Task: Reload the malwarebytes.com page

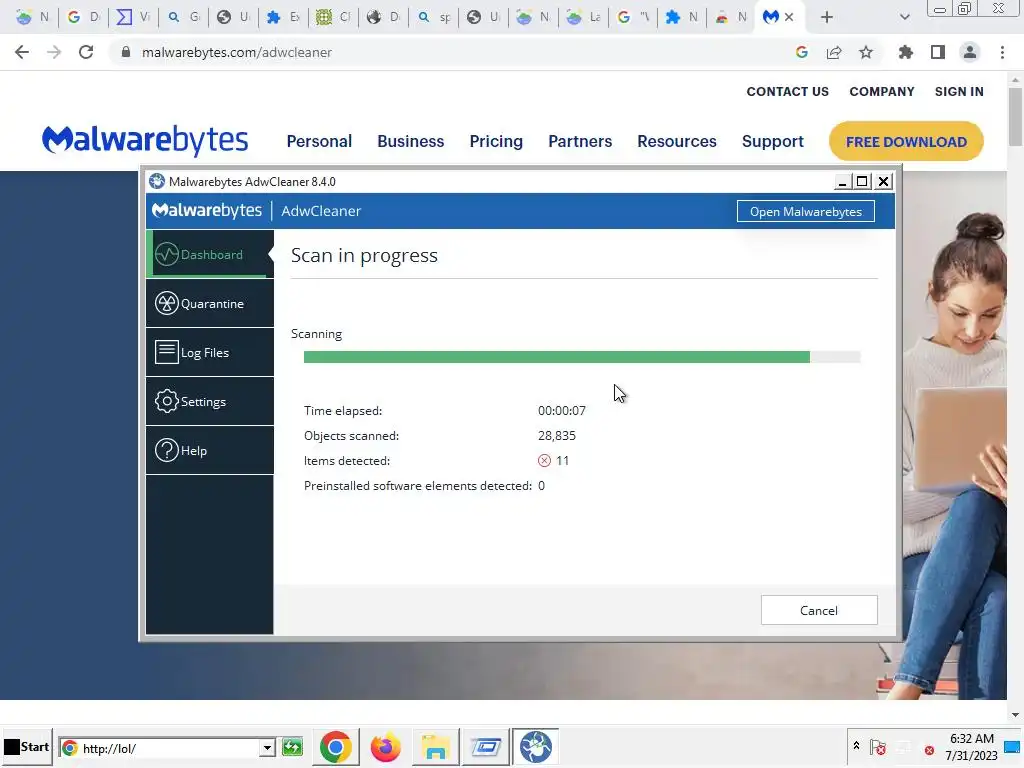Action: point(86,52)
